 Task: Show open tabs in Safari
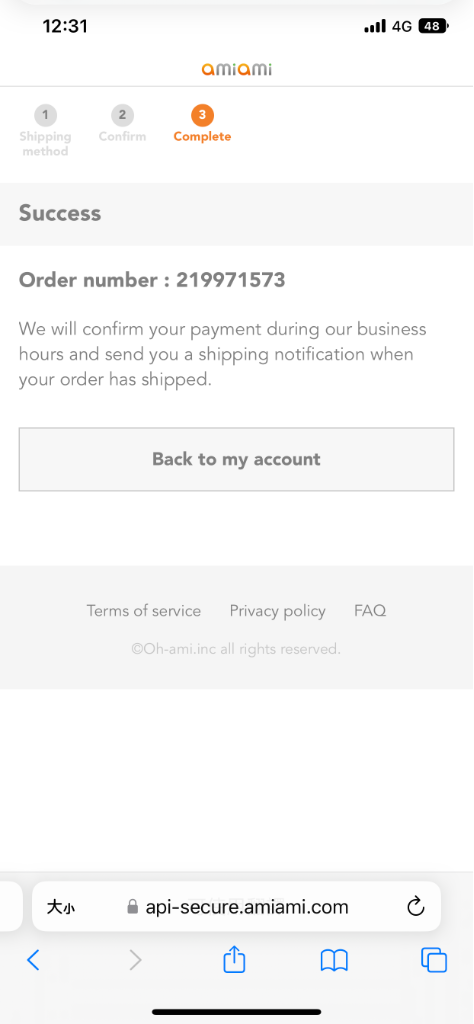coord(434,959)
